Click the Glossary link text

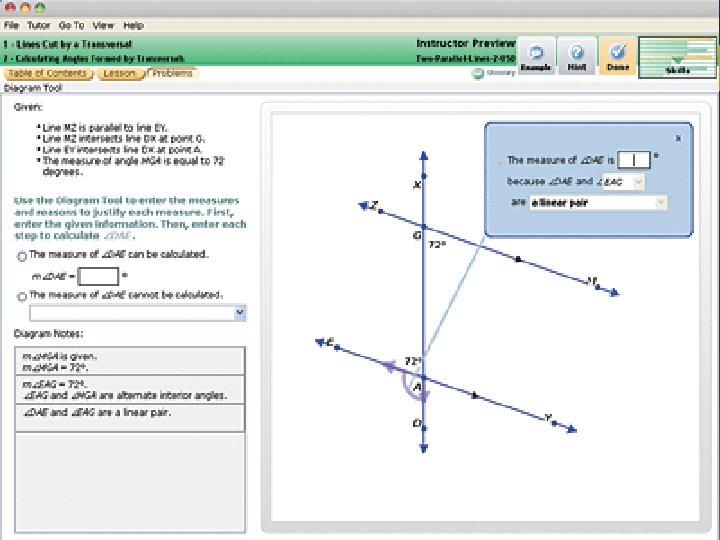pos(501,73)
